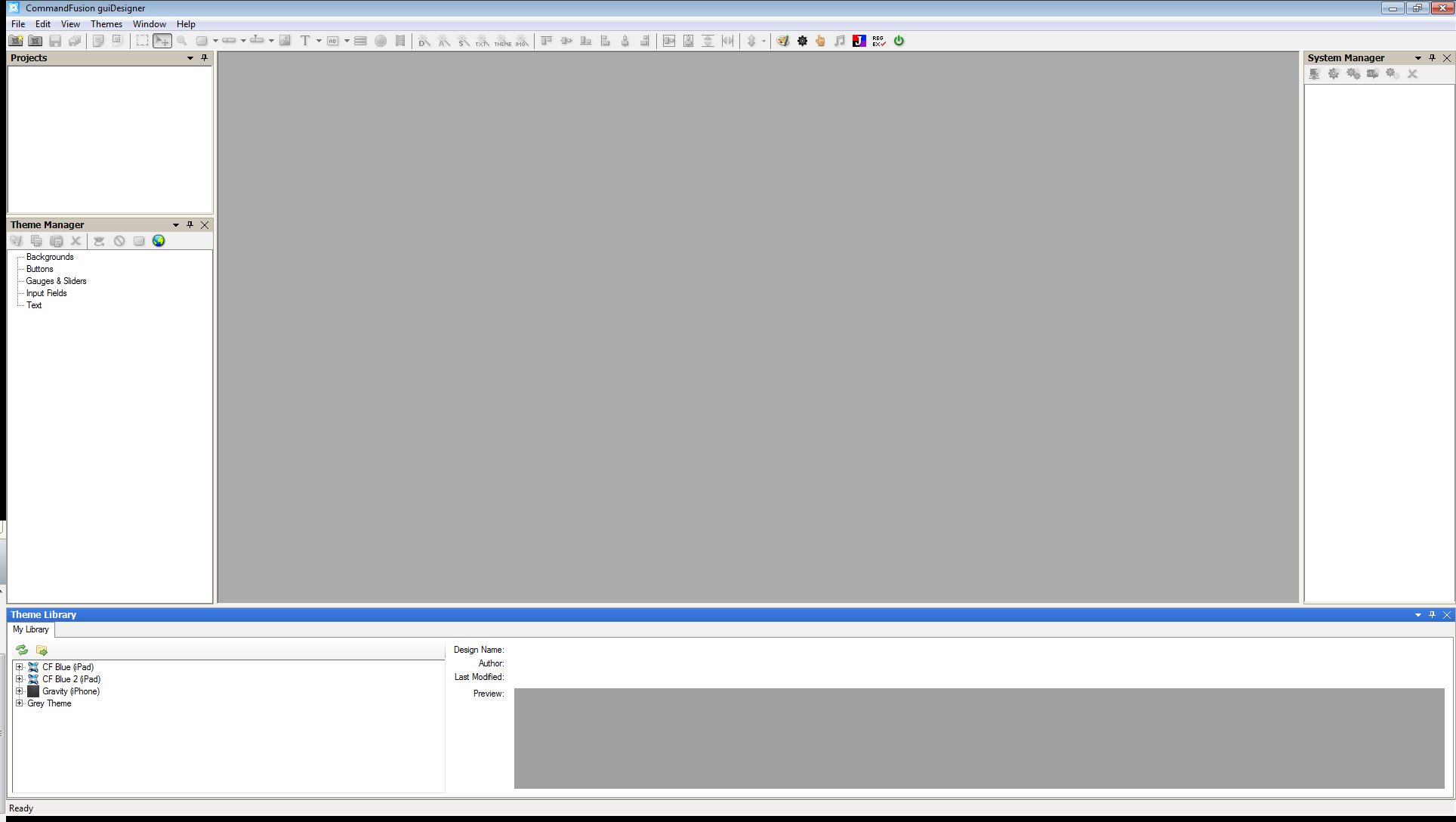Pin the Theme Library panel
This screenshot has width=1456, height=822.
point(1433,614)
